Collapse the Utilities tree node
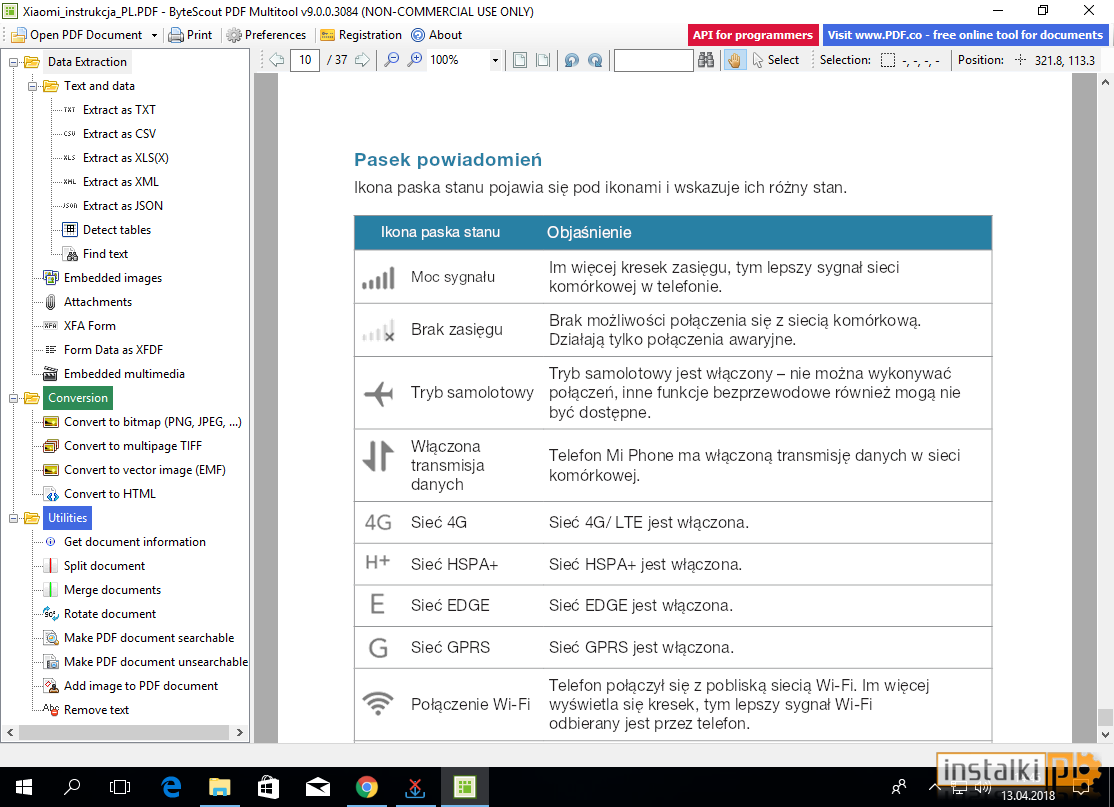 click(x=13, y=519)
